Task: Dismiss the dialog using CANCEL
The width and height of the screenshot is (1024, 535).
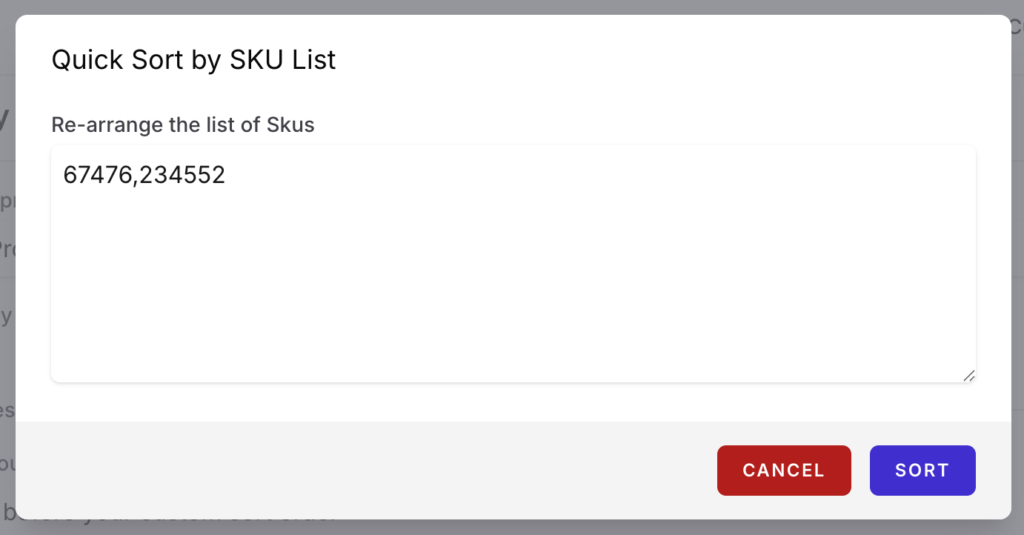Action: click(x=783, y=470)
